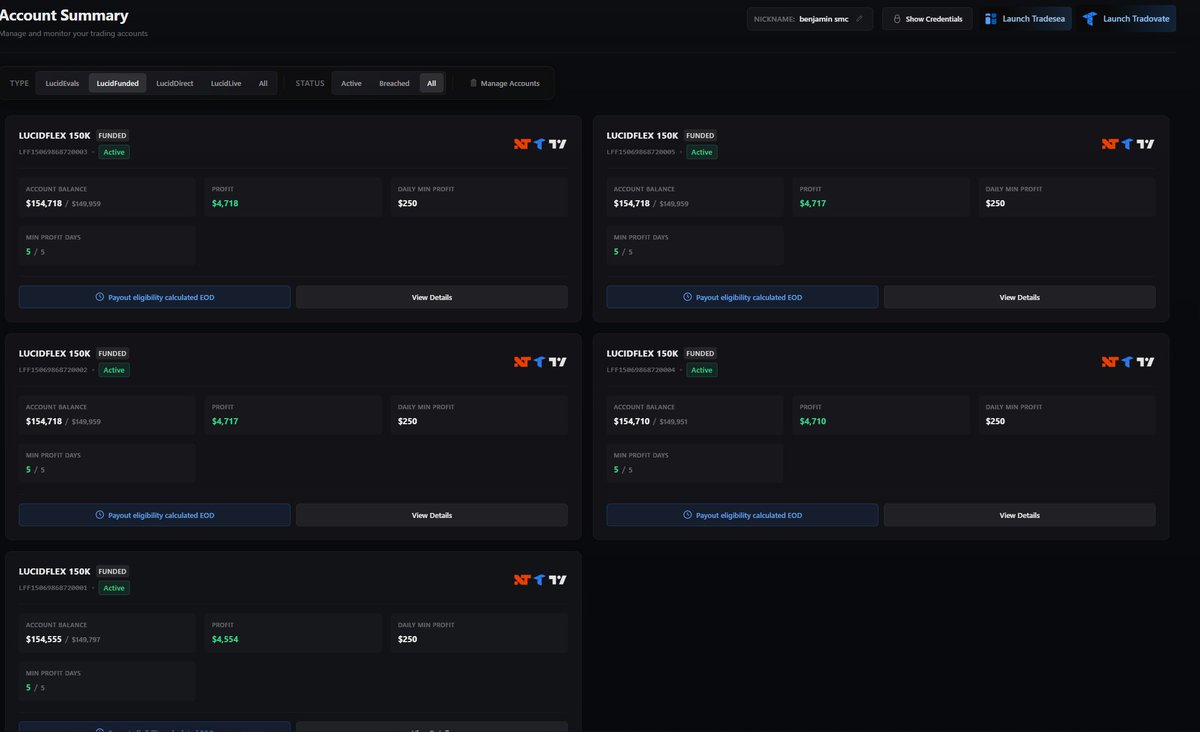Viewport: 1200px width, 732px height.
Task: Open TradingView icon on account ending 0005
Action: [x=1146, y=144]
